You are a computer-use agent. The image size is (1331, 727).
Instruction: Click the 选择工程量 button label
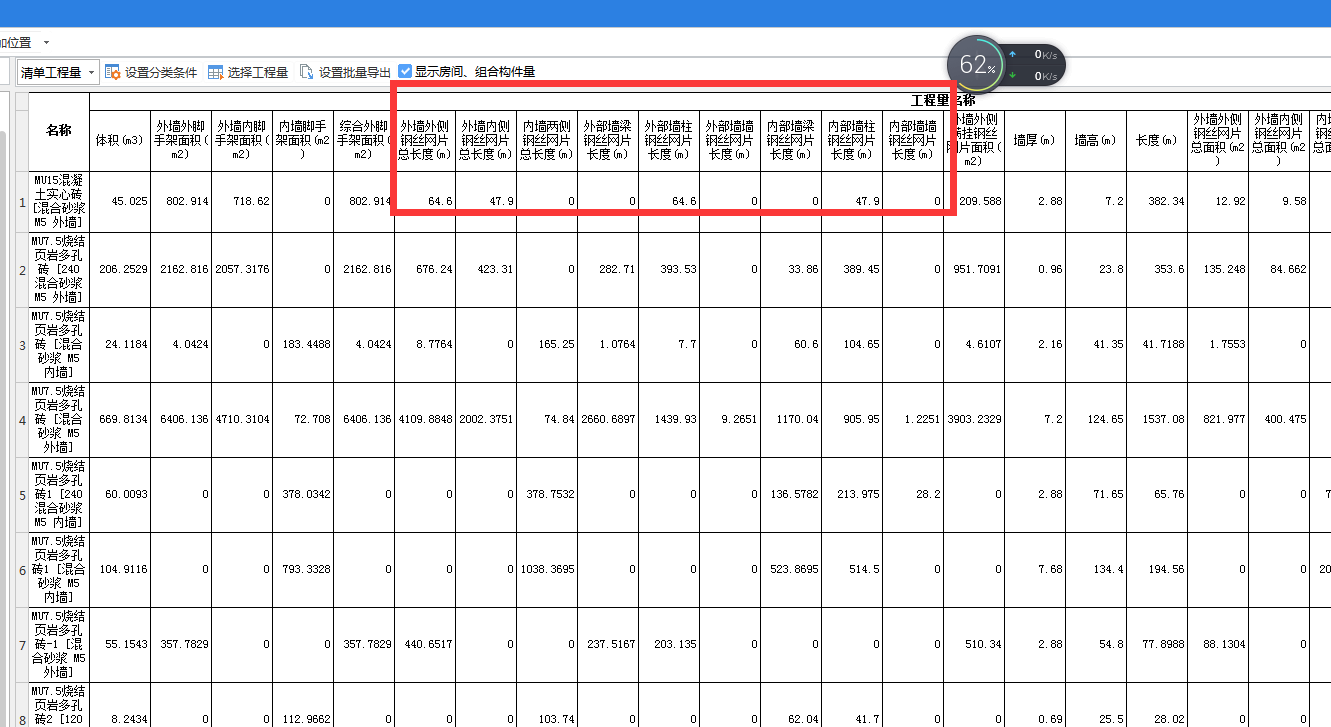coord(258,72)
